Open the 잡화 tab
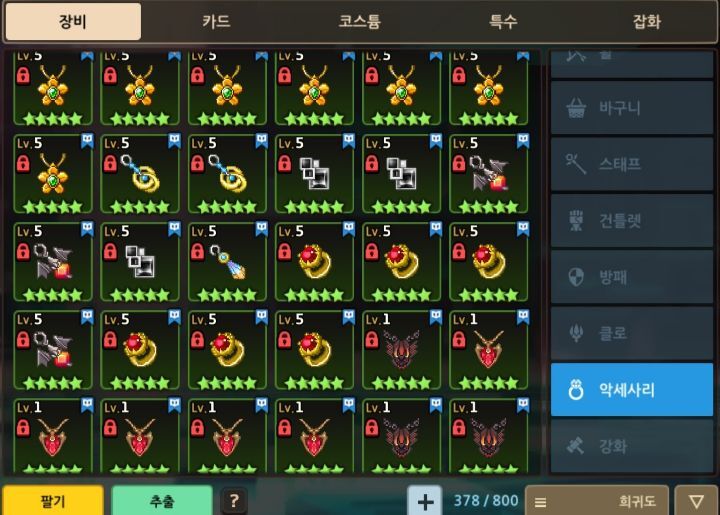720x515 pixels. [x=647, y=21]
